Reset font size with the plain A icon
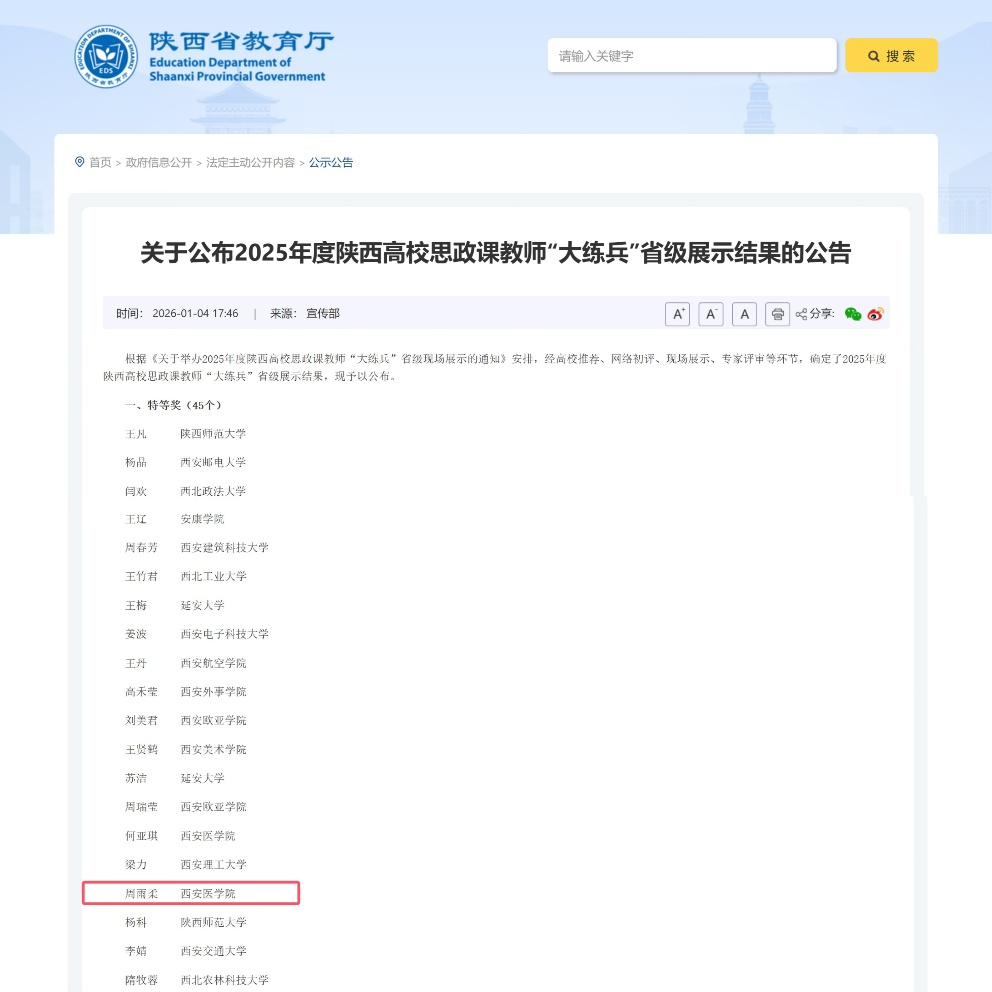Image resolution: width=992 pixels, height=992 pixels. [x=744, y=314]
